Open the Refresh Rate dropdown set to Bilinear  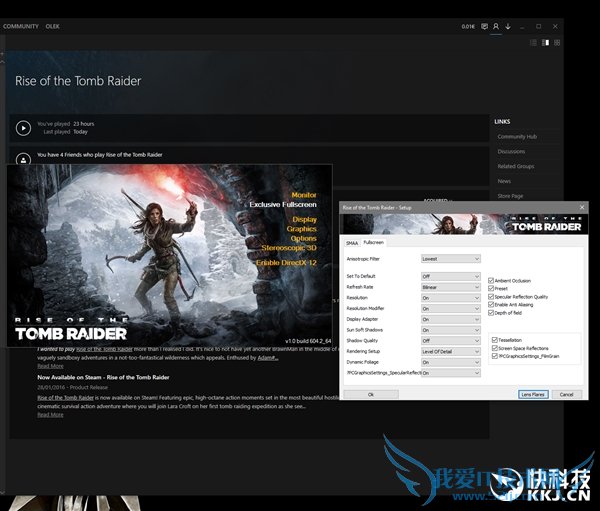pos(450,287)
